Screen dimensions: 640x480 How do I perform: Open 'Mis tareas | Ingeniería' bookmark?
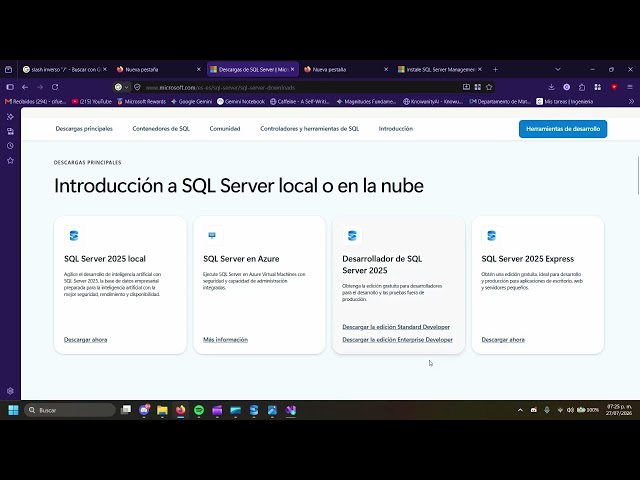(x=564, y=101)
